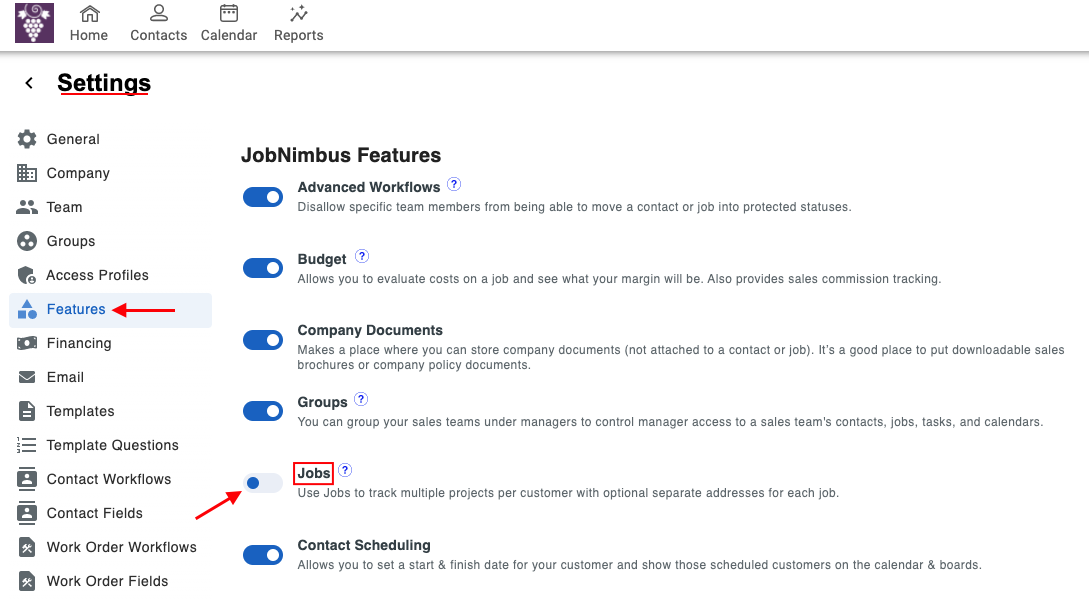Switch off the Company Documents toggle
The image size is (1089, 599).
[263, 340]
